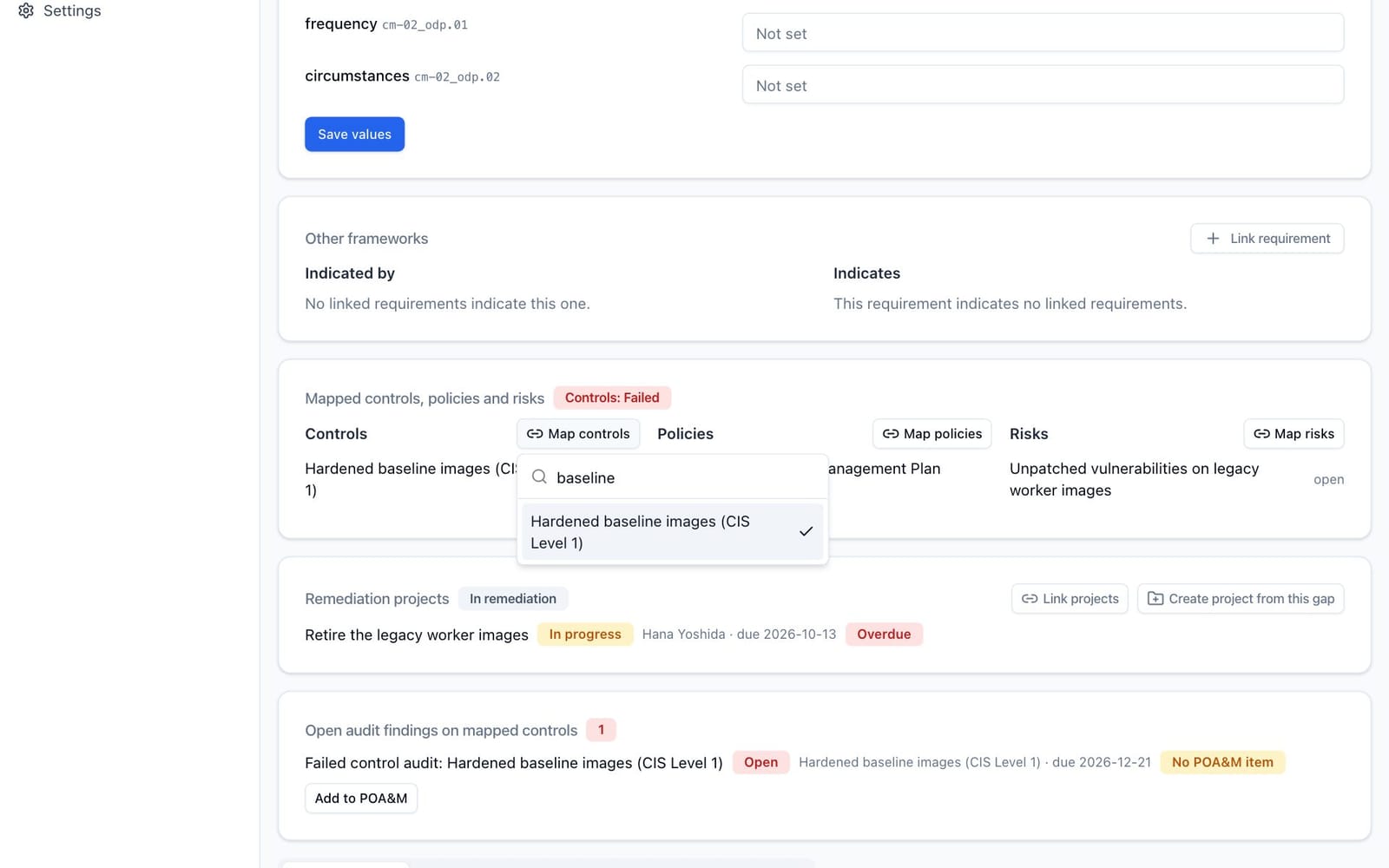This screenshot has width=1389, height=868.
Task: Click 'No linked requirements indicate this one.' text
Action: point(447,304)
